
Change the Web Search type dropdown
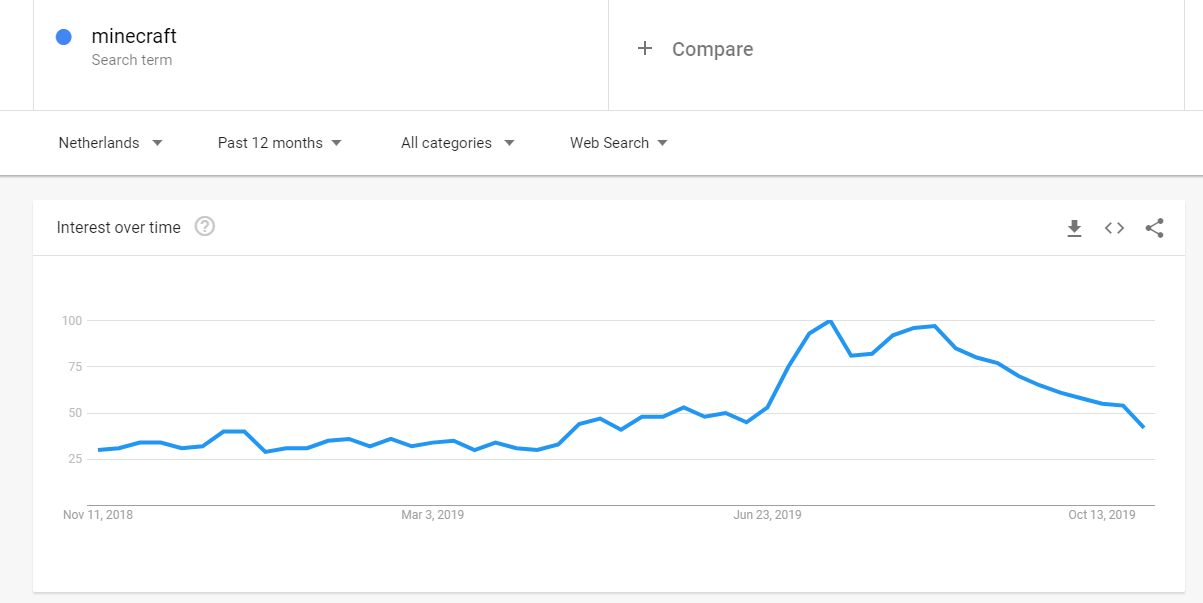pyautogui.click(x=618, y=143)
